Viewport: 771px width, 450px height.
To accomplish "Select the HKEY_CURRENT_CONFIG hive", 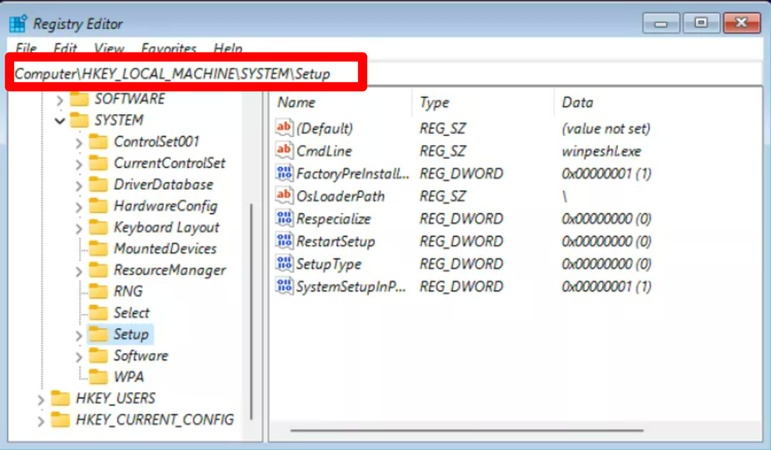I will coord(154,420).
